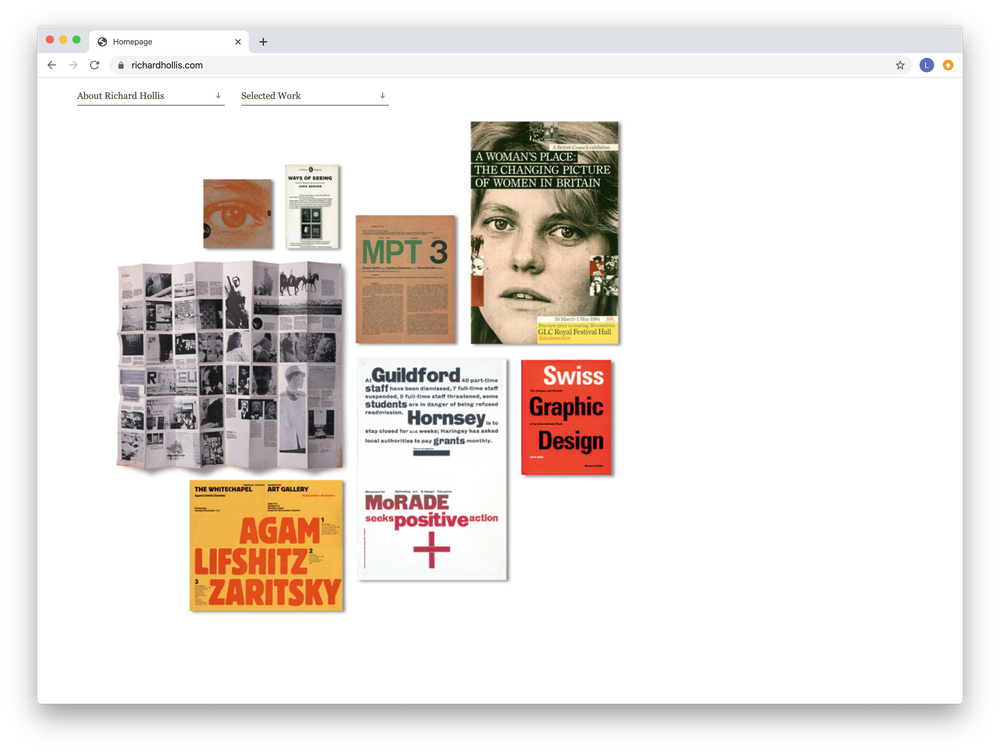Click the green fullscreen window button

tap(77, 40)
